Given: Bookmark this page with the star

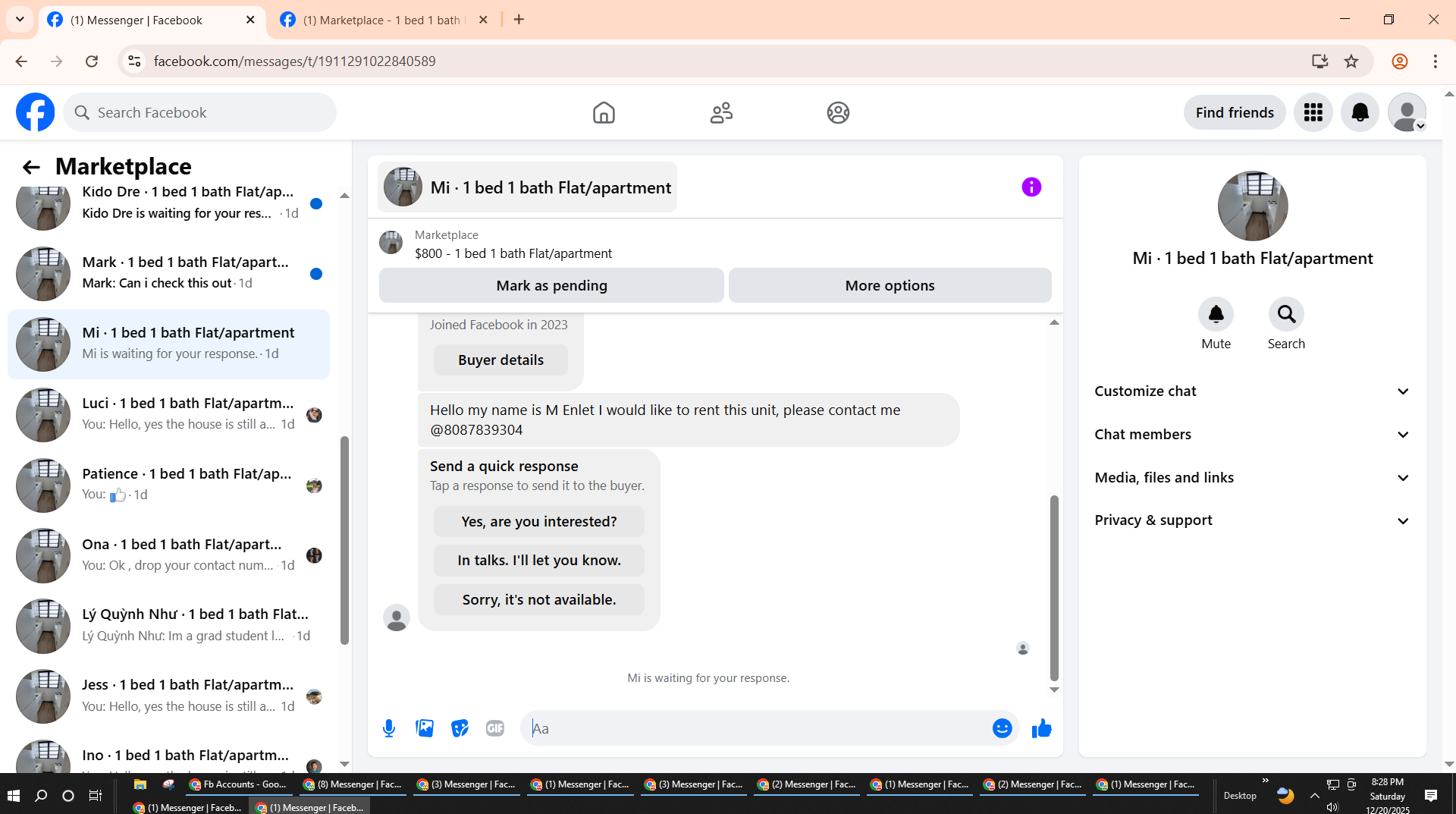Looking at the screenshot, I should 1351,61.
